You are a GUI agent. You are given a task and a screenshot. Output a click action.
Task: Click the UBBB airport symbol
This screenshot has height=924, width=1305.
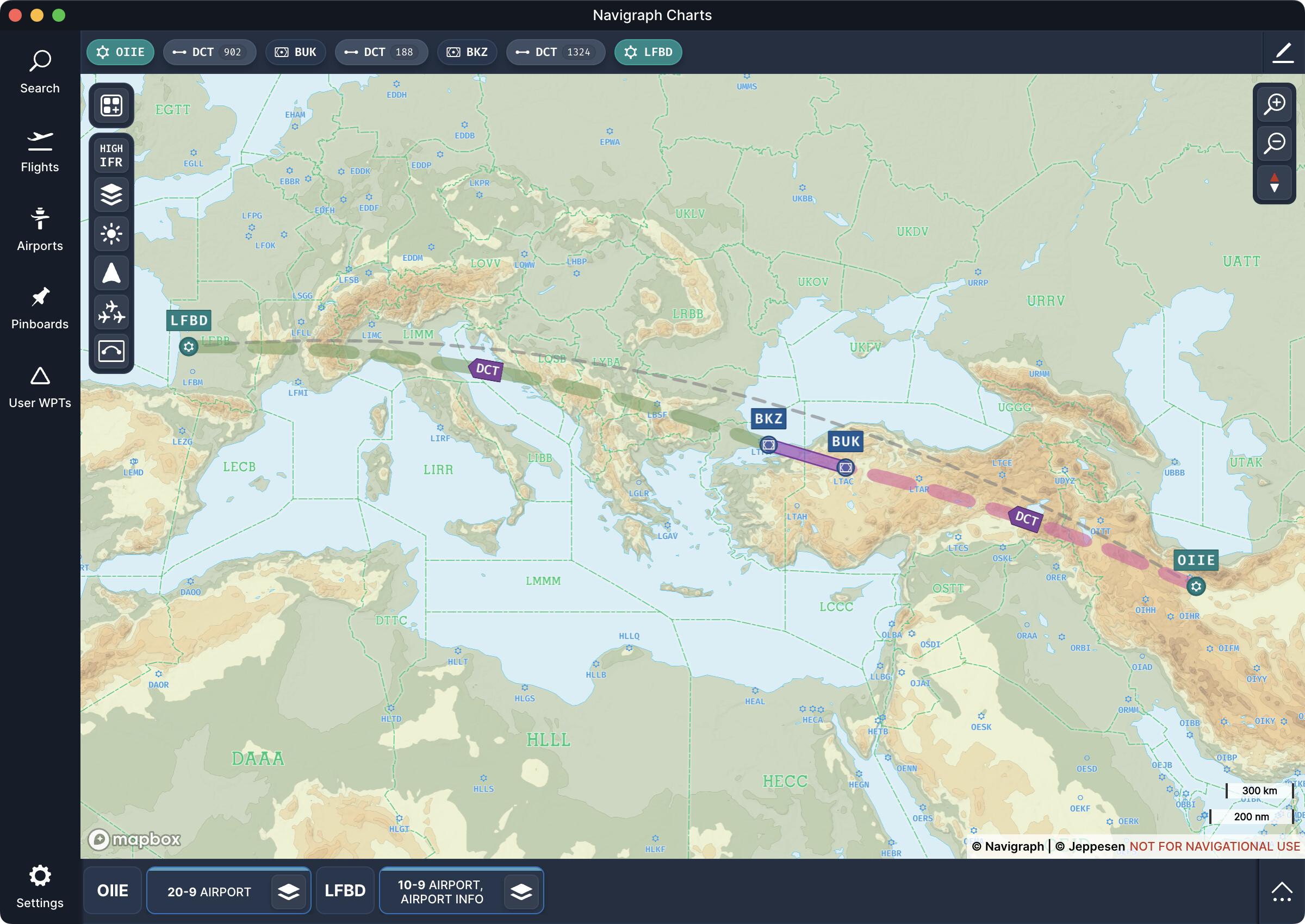tap(1174, 462)
